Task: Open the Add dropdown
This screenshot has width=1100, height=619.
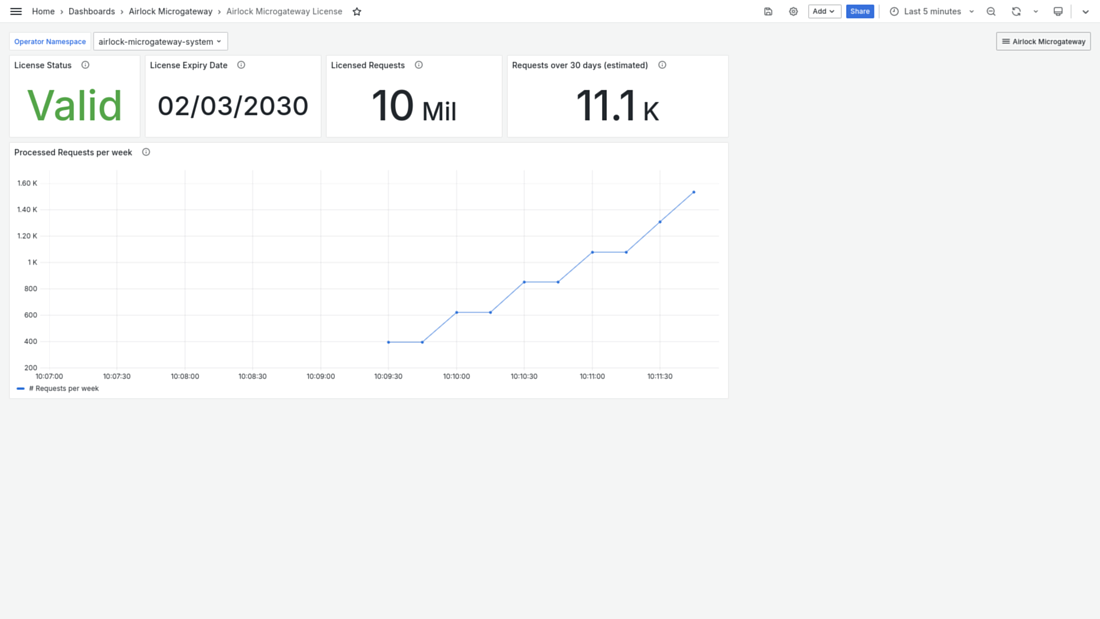Action: 824,11
